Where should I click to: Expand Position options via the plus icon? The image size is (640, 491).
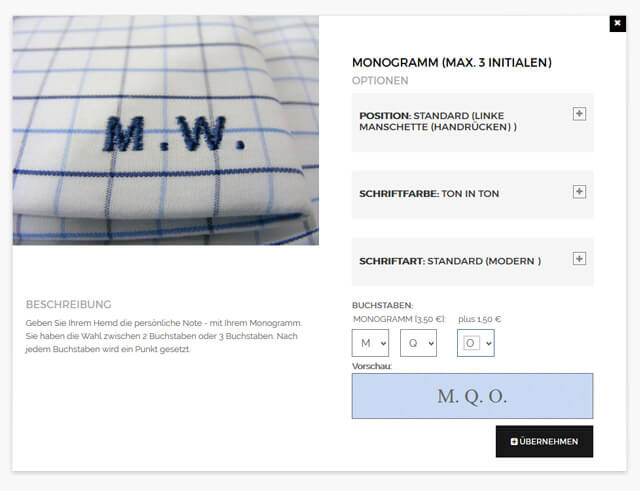pos(579,114)
